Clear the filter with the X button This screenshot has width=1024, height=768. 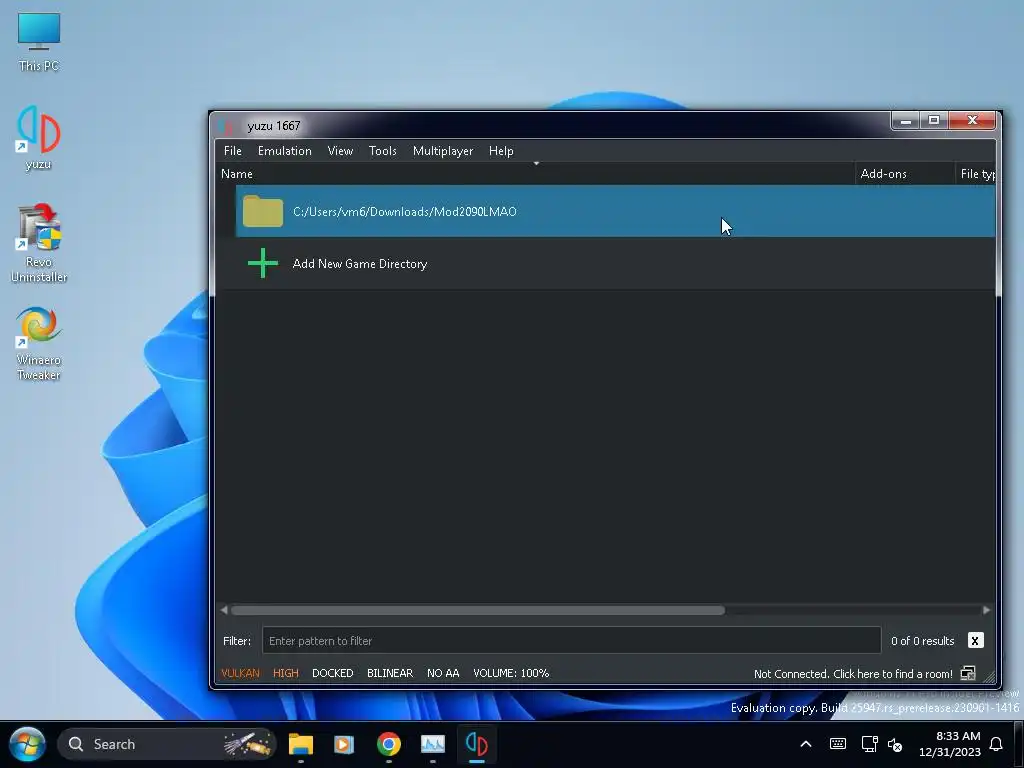tap(975, 641)
